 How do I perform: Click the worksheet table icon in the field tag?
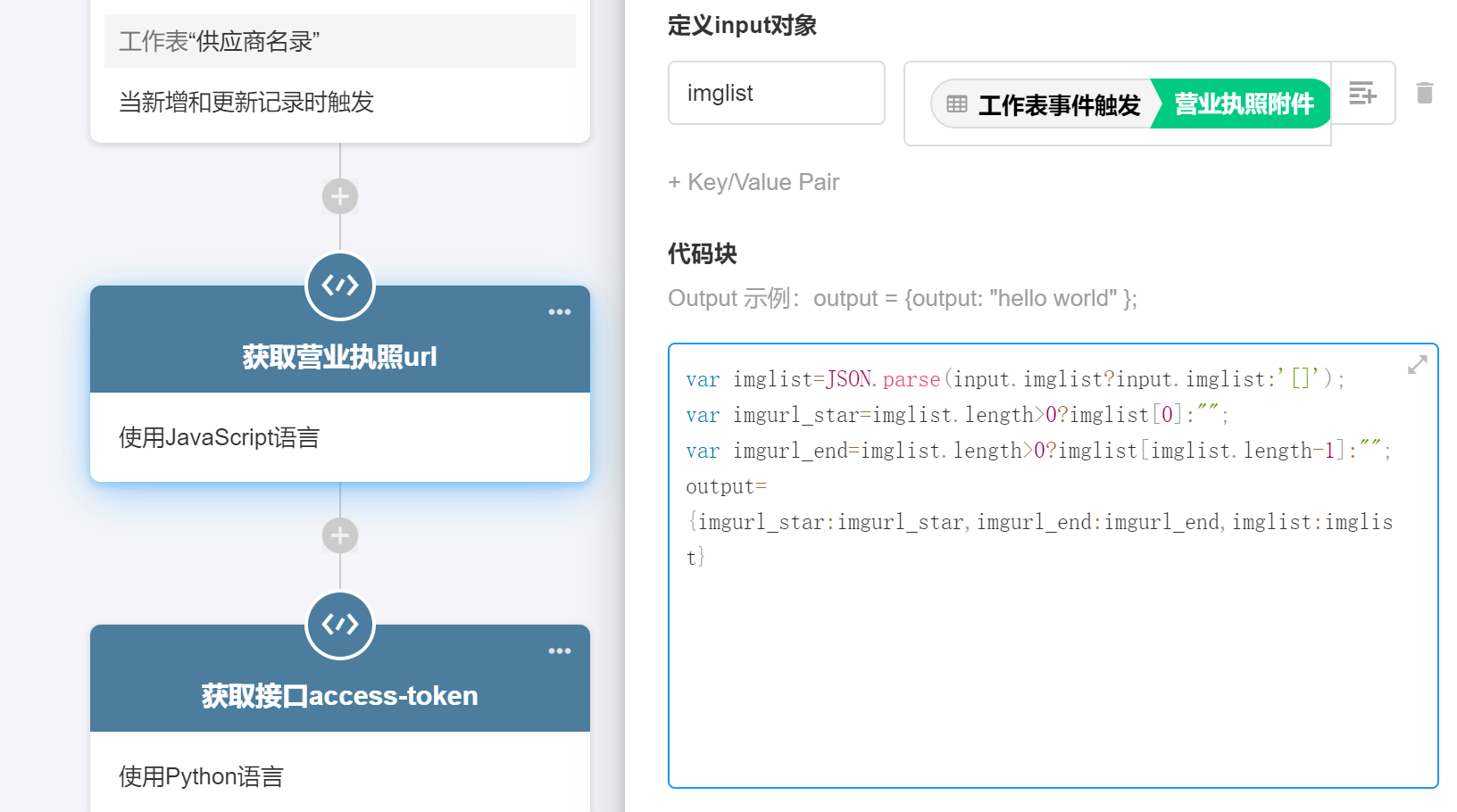[x=957, y=104]
